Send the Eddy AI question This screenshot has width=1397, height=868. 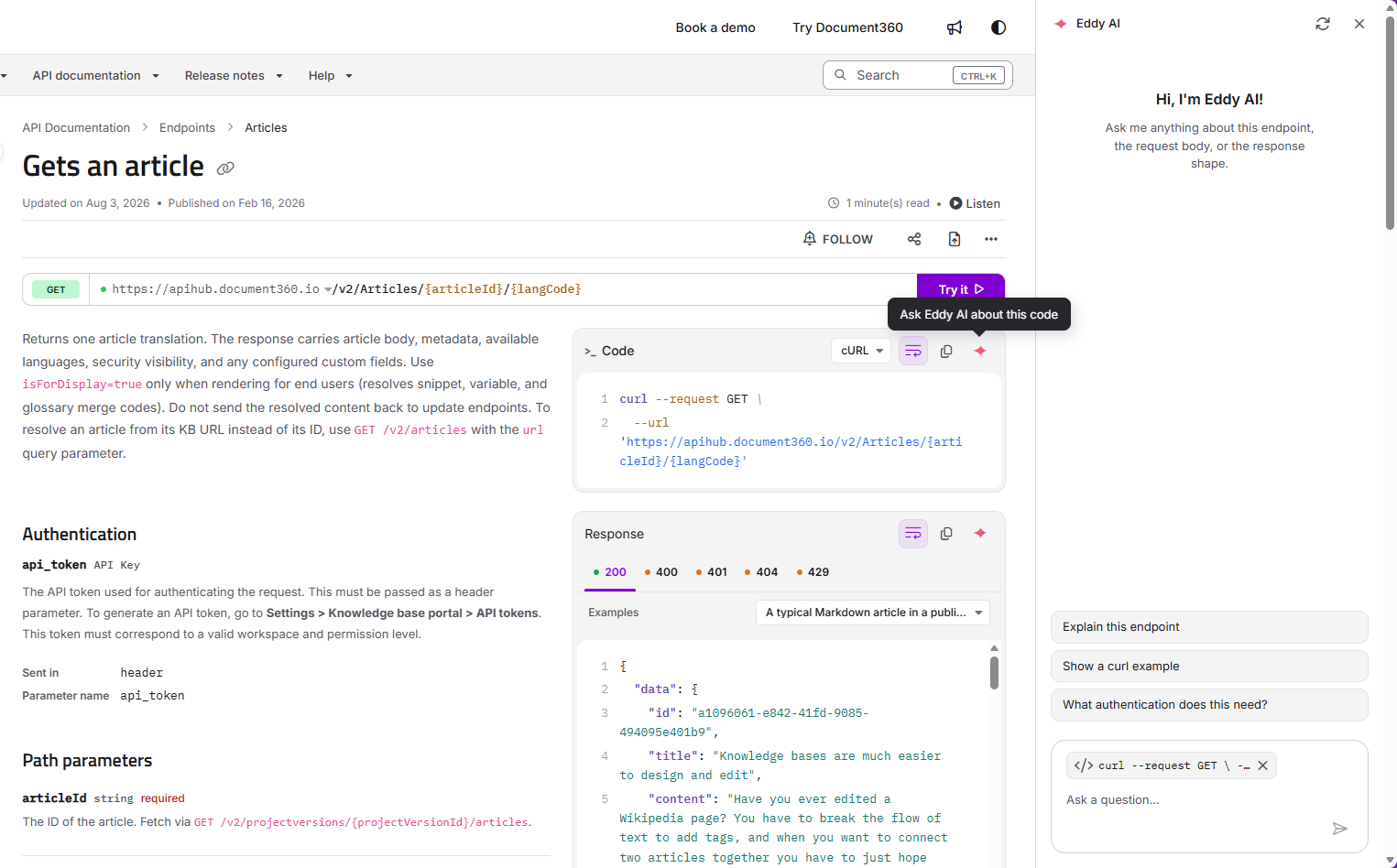coord(1339,829)
